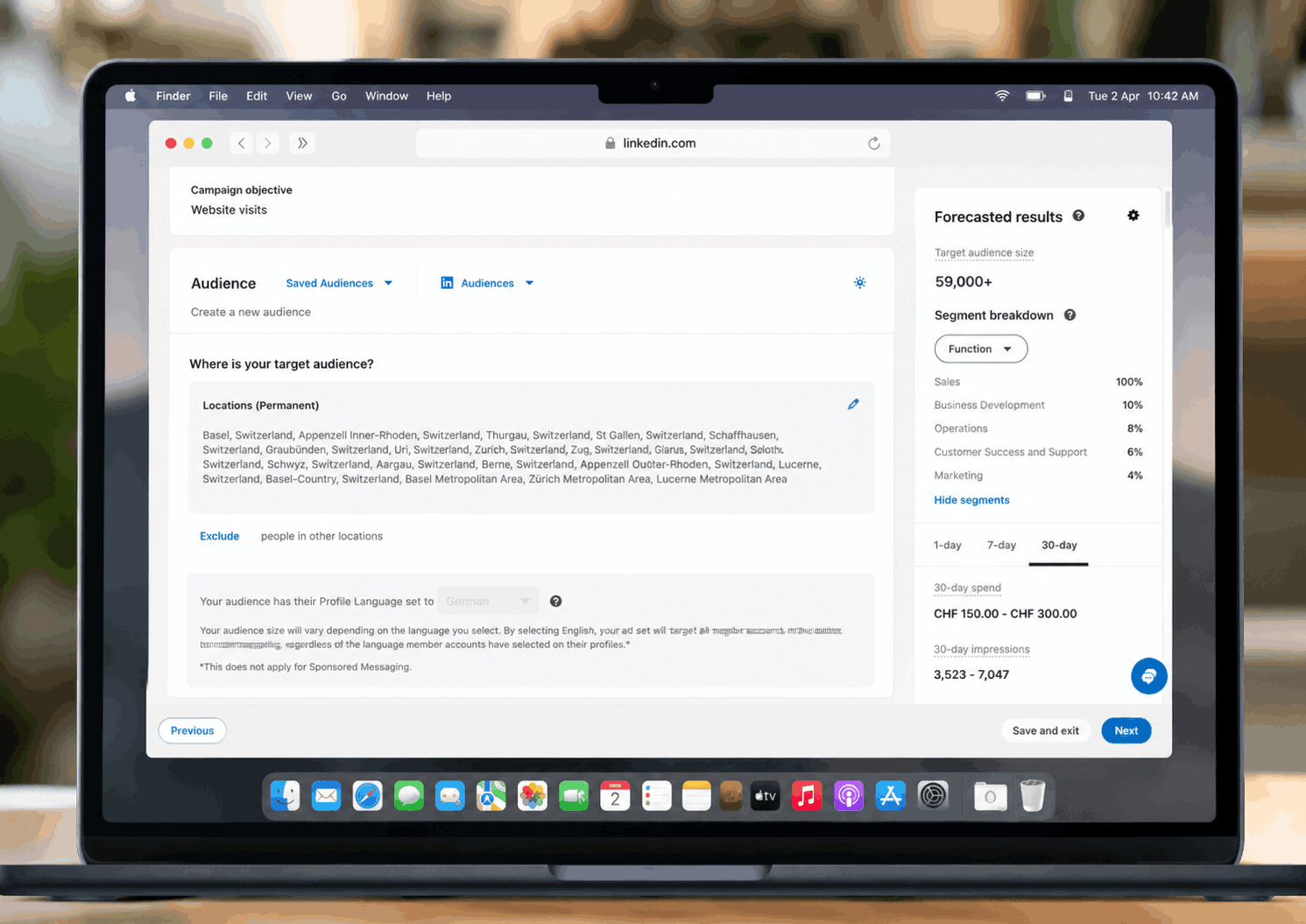Launch Maps from the Dock
Image resolution: width=1306 pixels, height=924 pixels.
(x=491, y=795)
